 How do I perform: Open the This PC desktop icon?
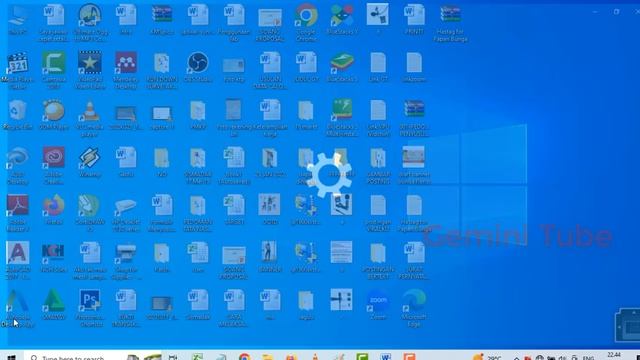pyautogui.click(x=18, y=20)
